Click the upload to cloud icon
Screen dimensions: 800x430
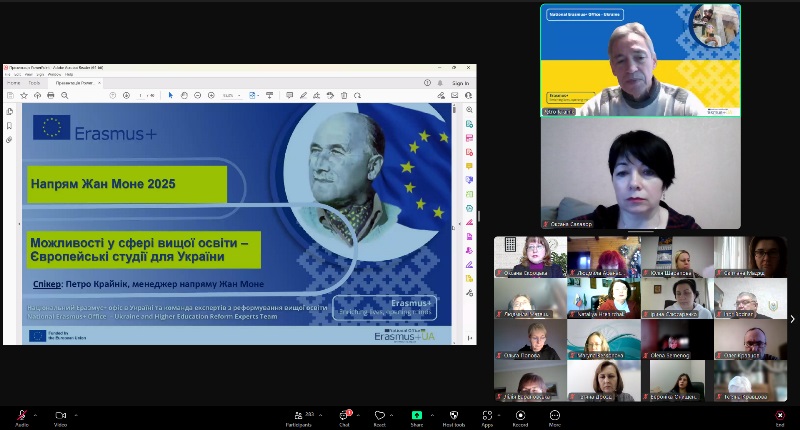37,95
